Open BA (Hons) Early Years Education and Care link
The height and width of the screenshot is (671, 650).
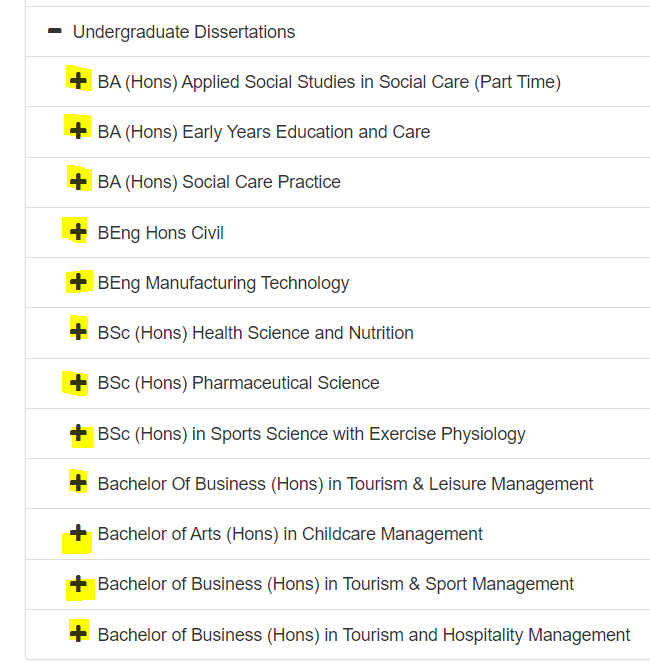tap(264, 132)
